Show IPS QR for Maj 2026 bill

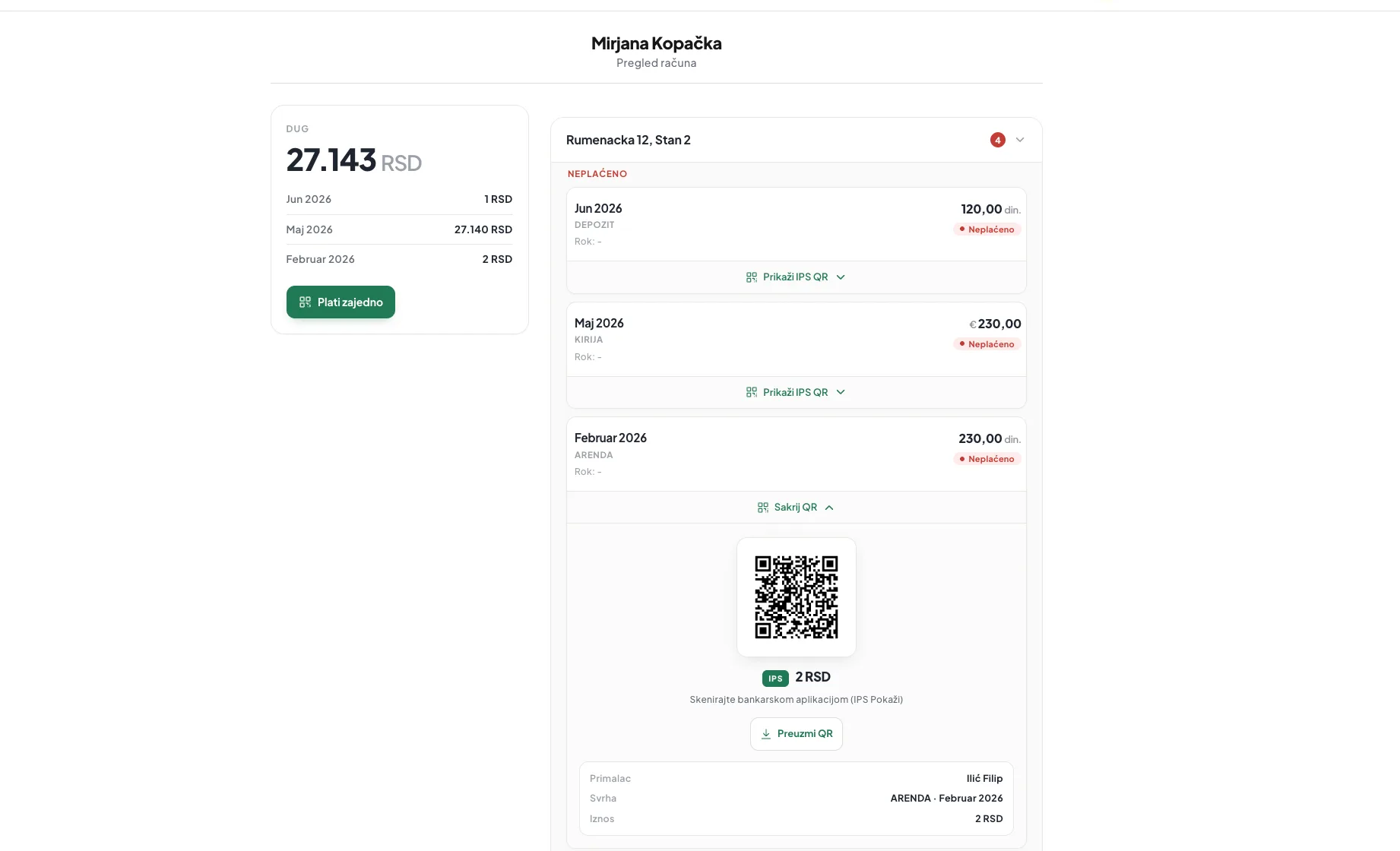coord(796,392)
